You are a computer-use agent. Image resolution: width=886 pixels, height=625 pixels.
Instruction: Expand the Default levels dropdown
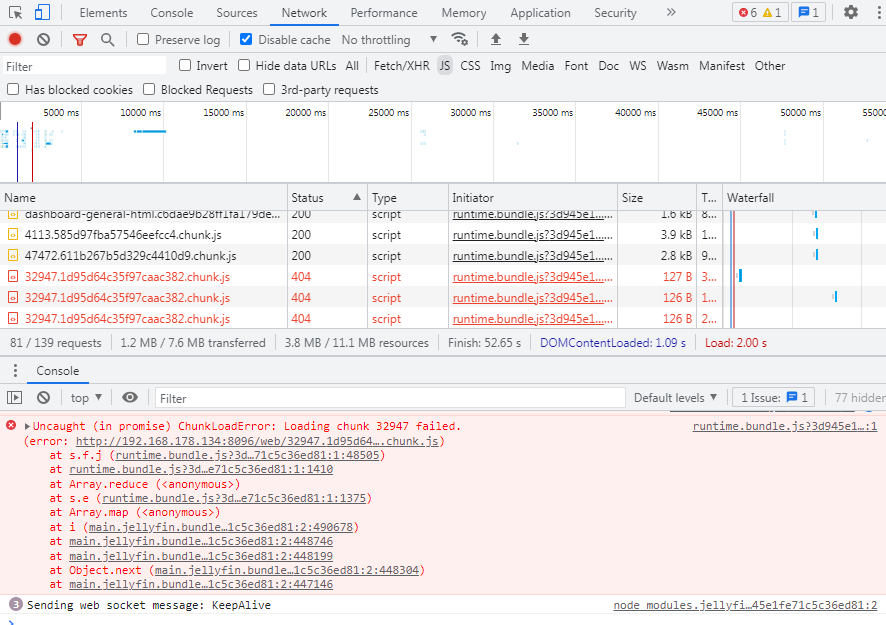tap(675, 398)
